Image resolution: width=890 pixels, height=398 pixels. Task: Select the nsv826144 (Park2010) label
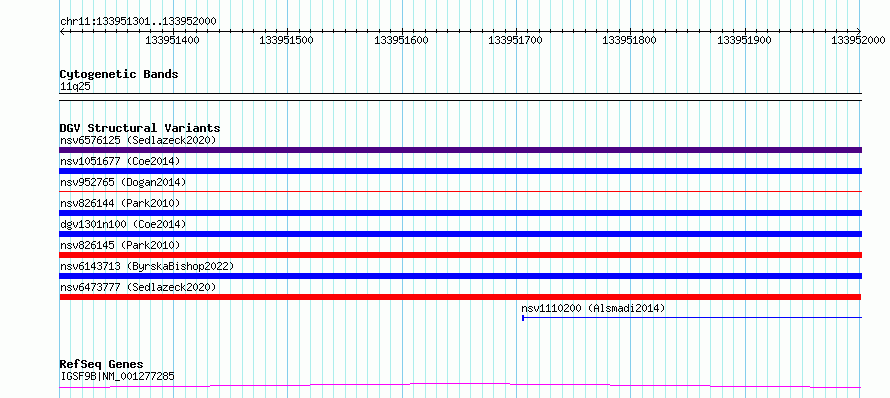click(120, 203)
